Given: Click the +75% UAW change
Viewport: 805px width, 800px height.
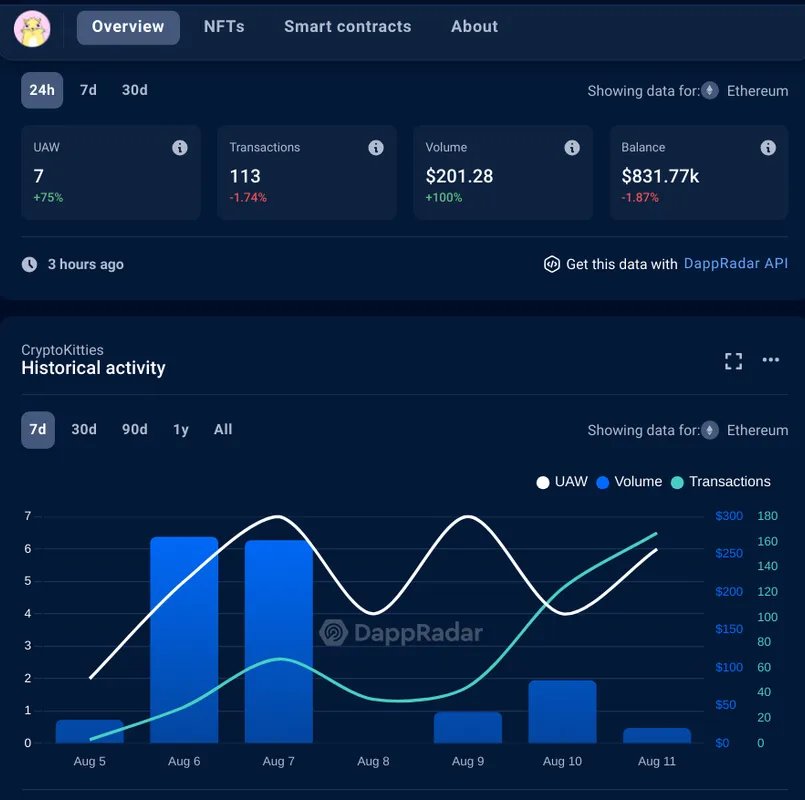Looking at the screenshot, I should pyautogui.click(x=48, y=198).
